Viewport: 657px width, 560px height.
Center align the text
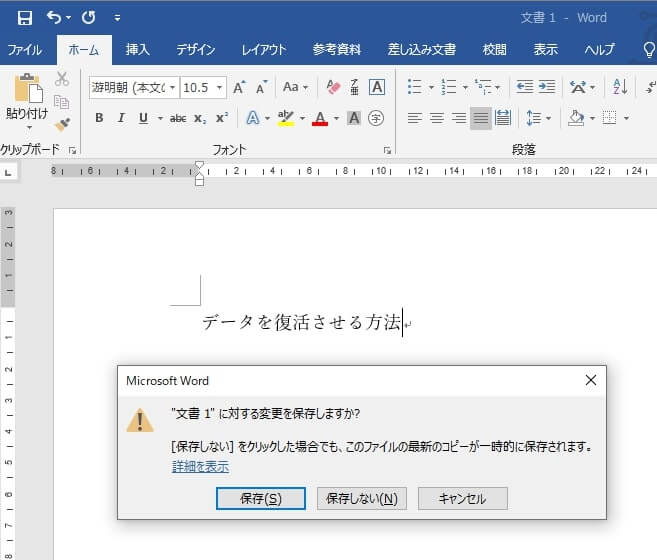(x=437, y=118)
